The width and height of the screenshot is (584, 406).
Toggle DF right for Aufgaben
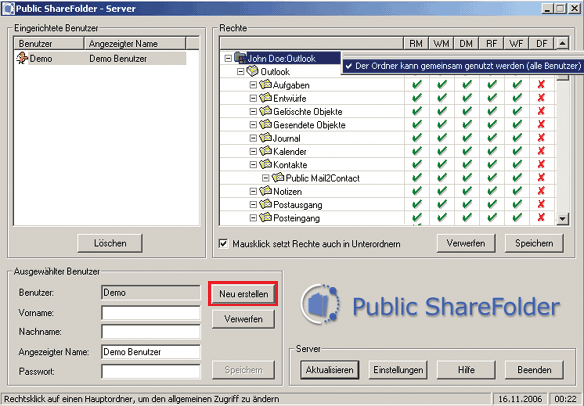click(541, 85)
